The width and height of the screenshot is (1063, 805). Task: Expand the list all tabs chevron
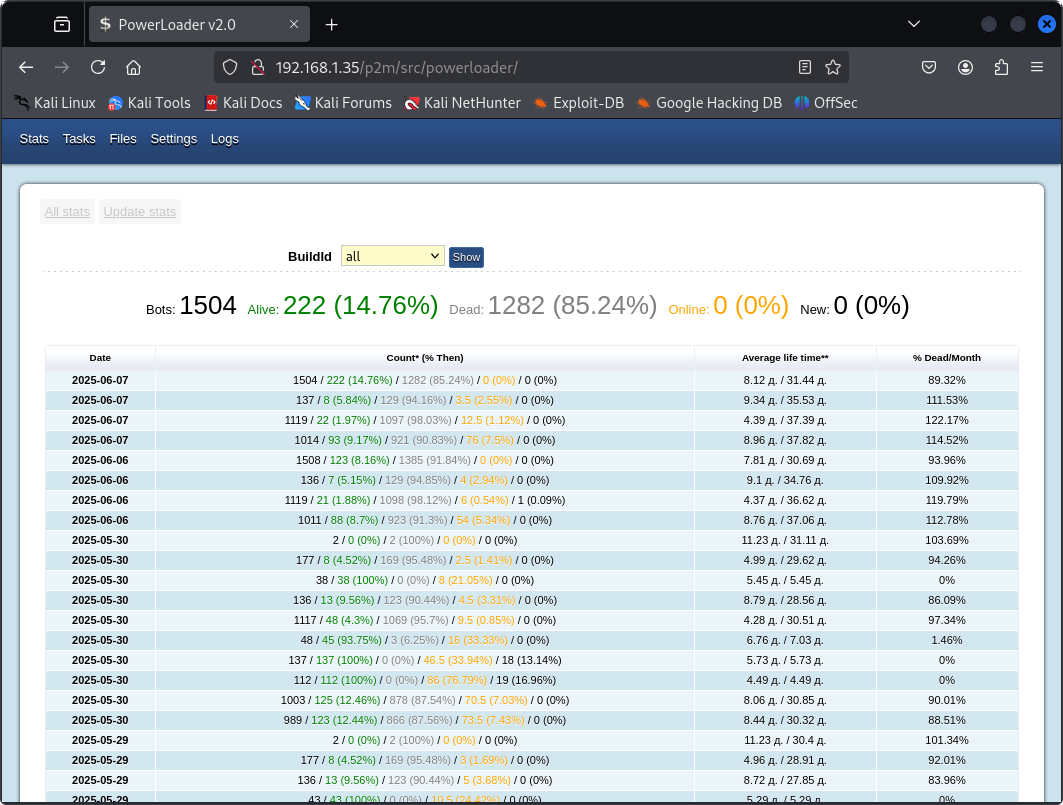tap(913, 24)
